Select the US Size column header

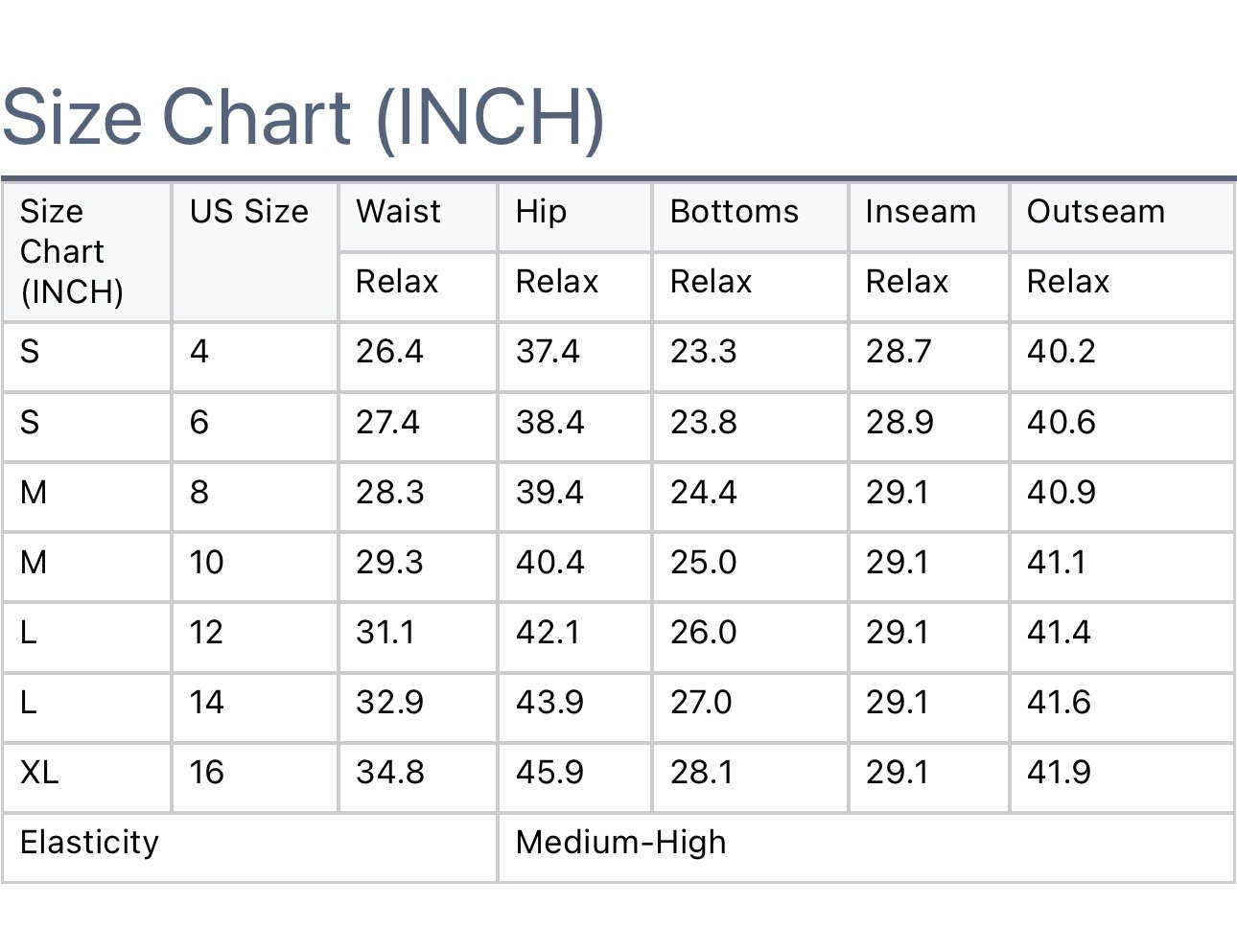[248, 212]
